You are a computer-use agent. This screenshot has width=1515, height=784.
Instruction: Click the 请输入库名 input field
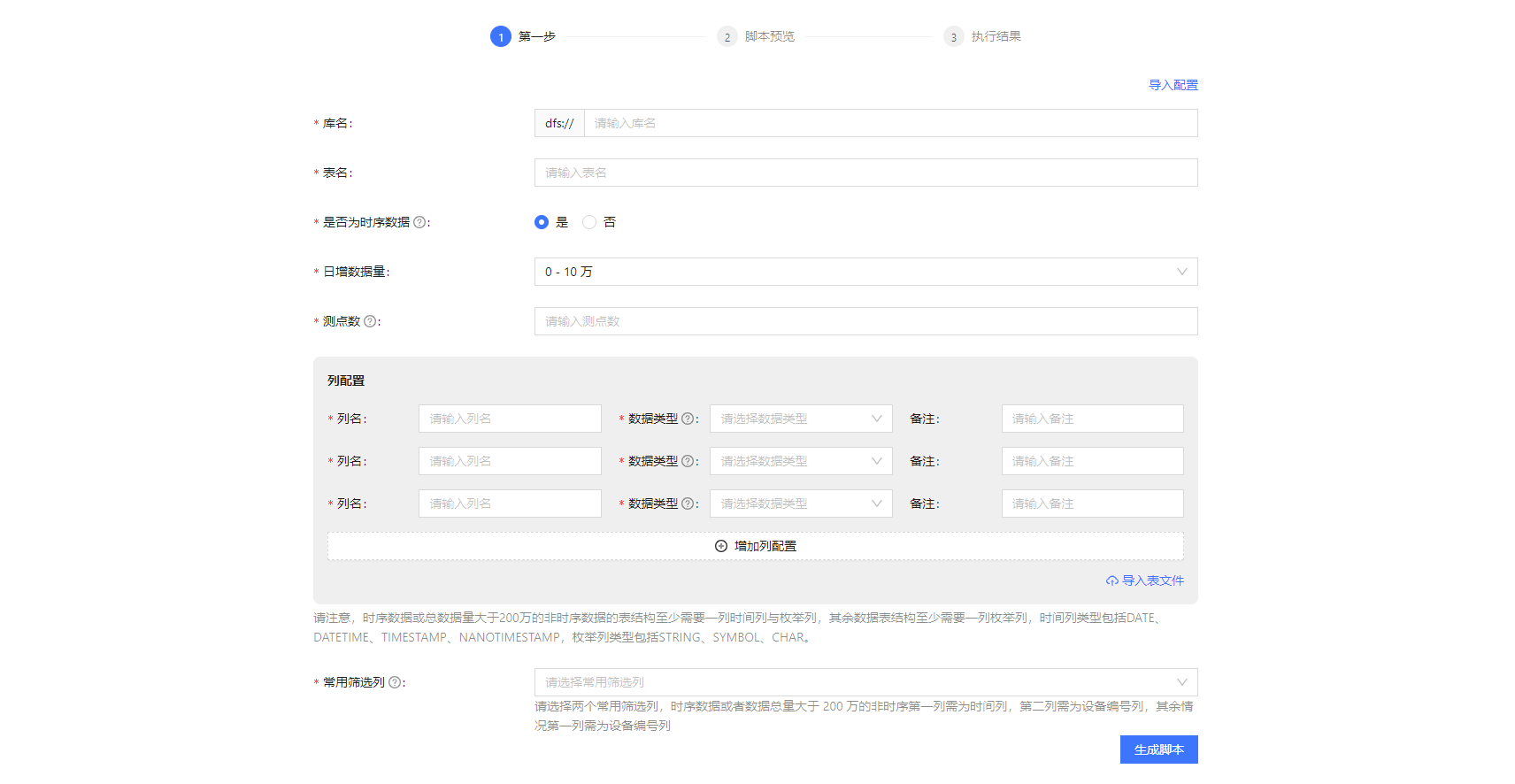click(x=891, y=123)
